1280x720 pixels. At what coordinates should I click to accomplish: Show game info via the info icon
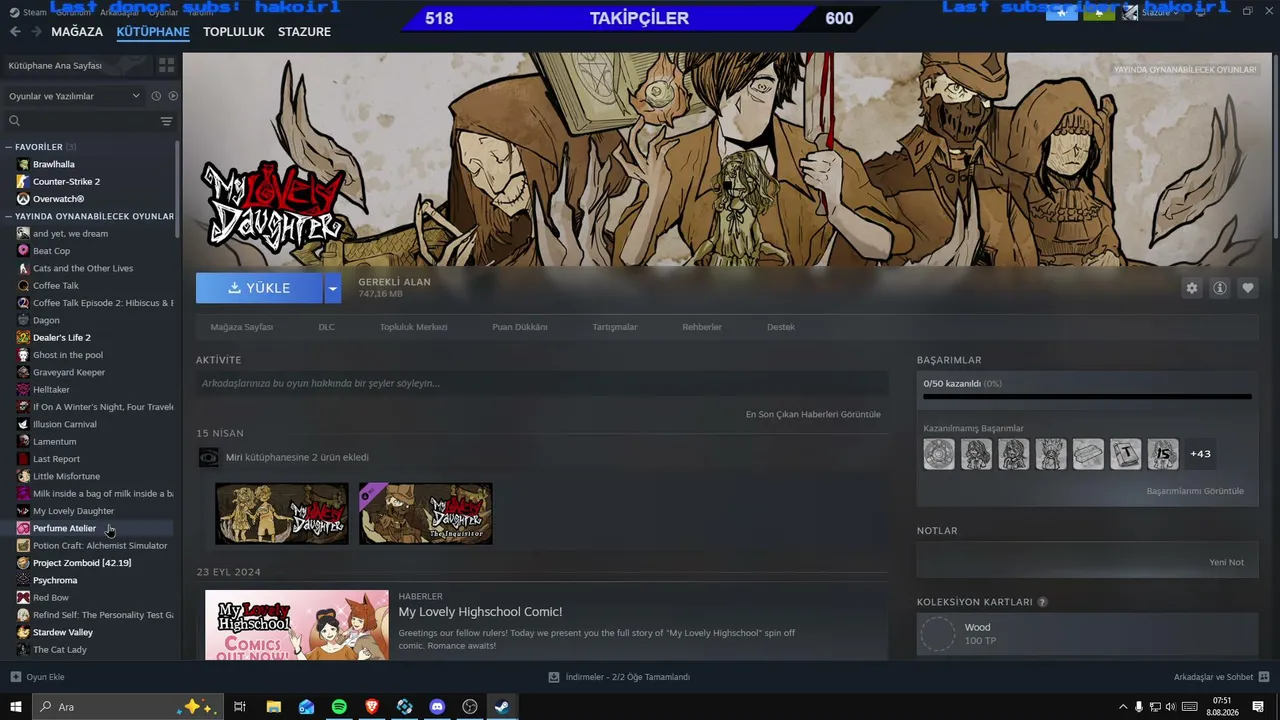tap(1219, 288)
